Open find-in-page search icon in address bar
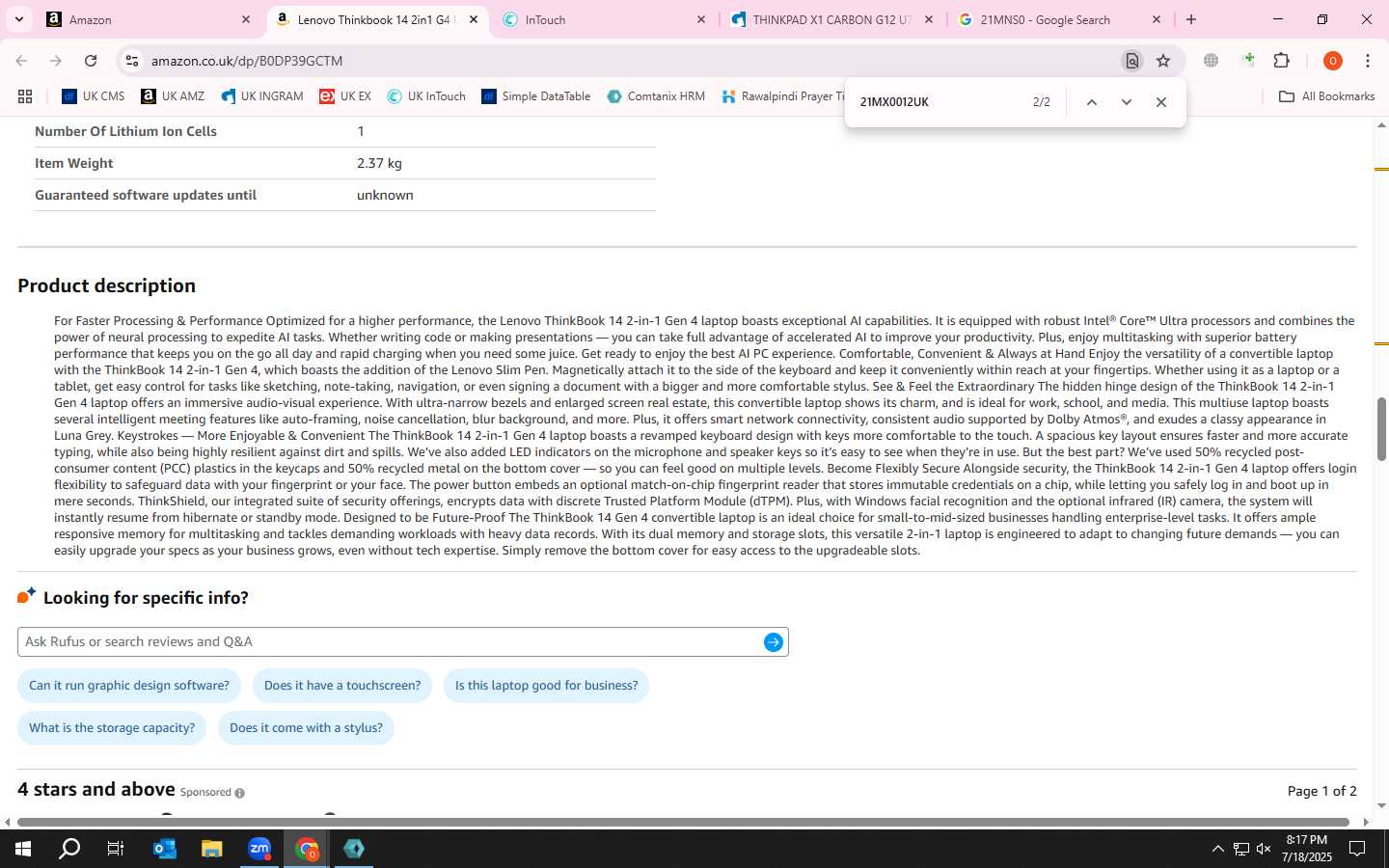The image size is (1389, 868). pyautogui.click(x=1132, y=61)
